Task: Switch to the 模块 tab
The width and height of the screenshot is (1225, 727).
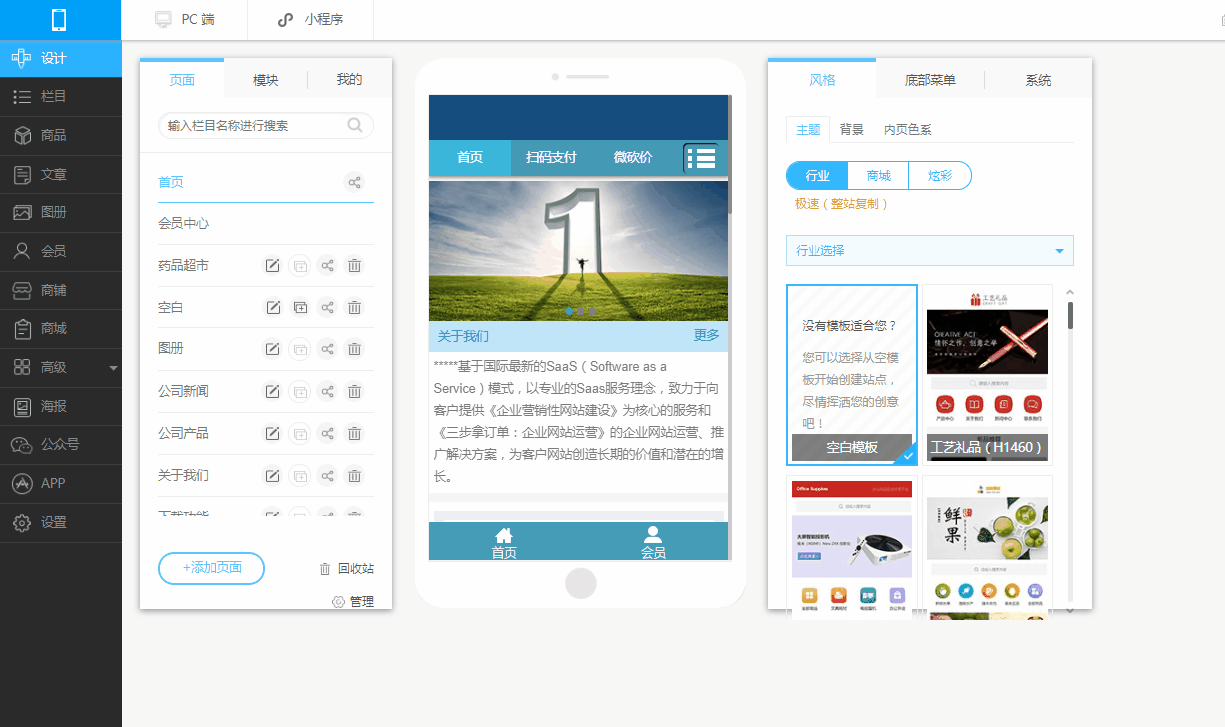Action: 266,80
